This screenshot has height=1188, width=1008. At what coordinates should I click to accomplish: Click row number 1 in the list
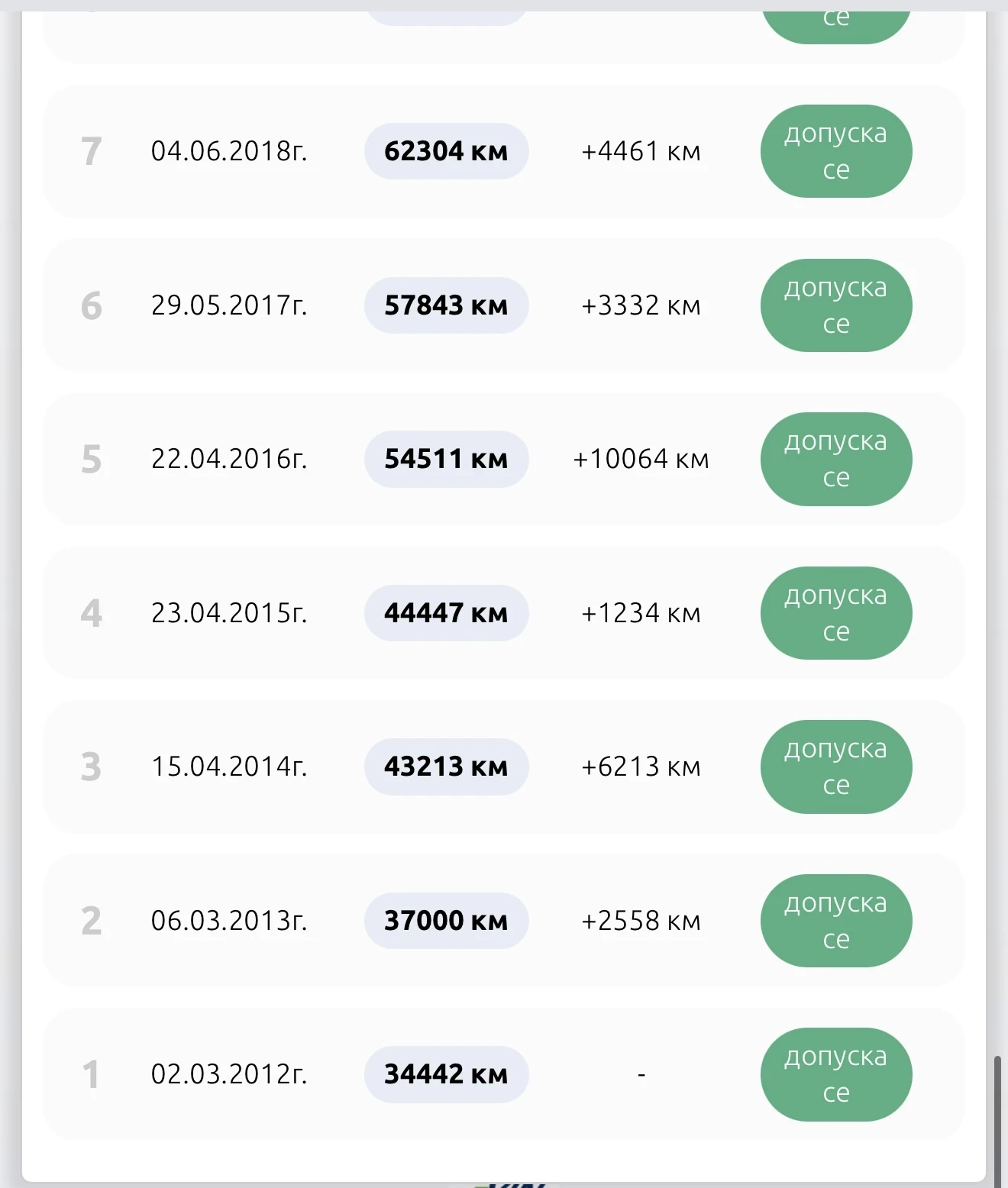click(91, 1074)
